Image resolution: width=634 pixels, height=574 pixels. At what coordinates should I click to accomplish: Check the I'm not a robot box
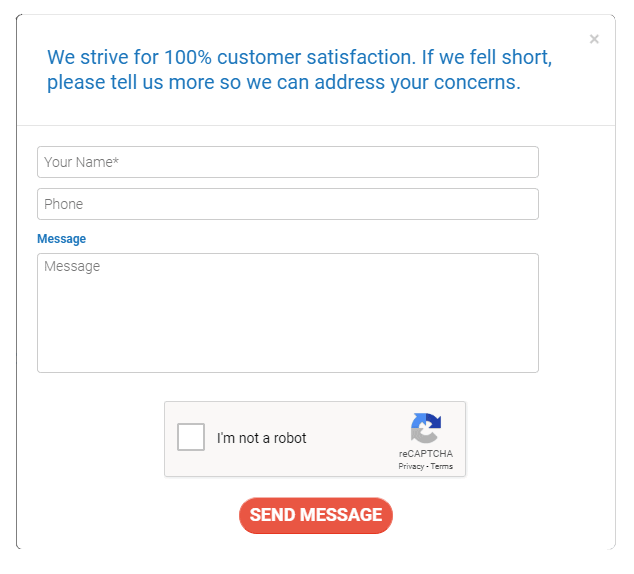coord(191,437)
